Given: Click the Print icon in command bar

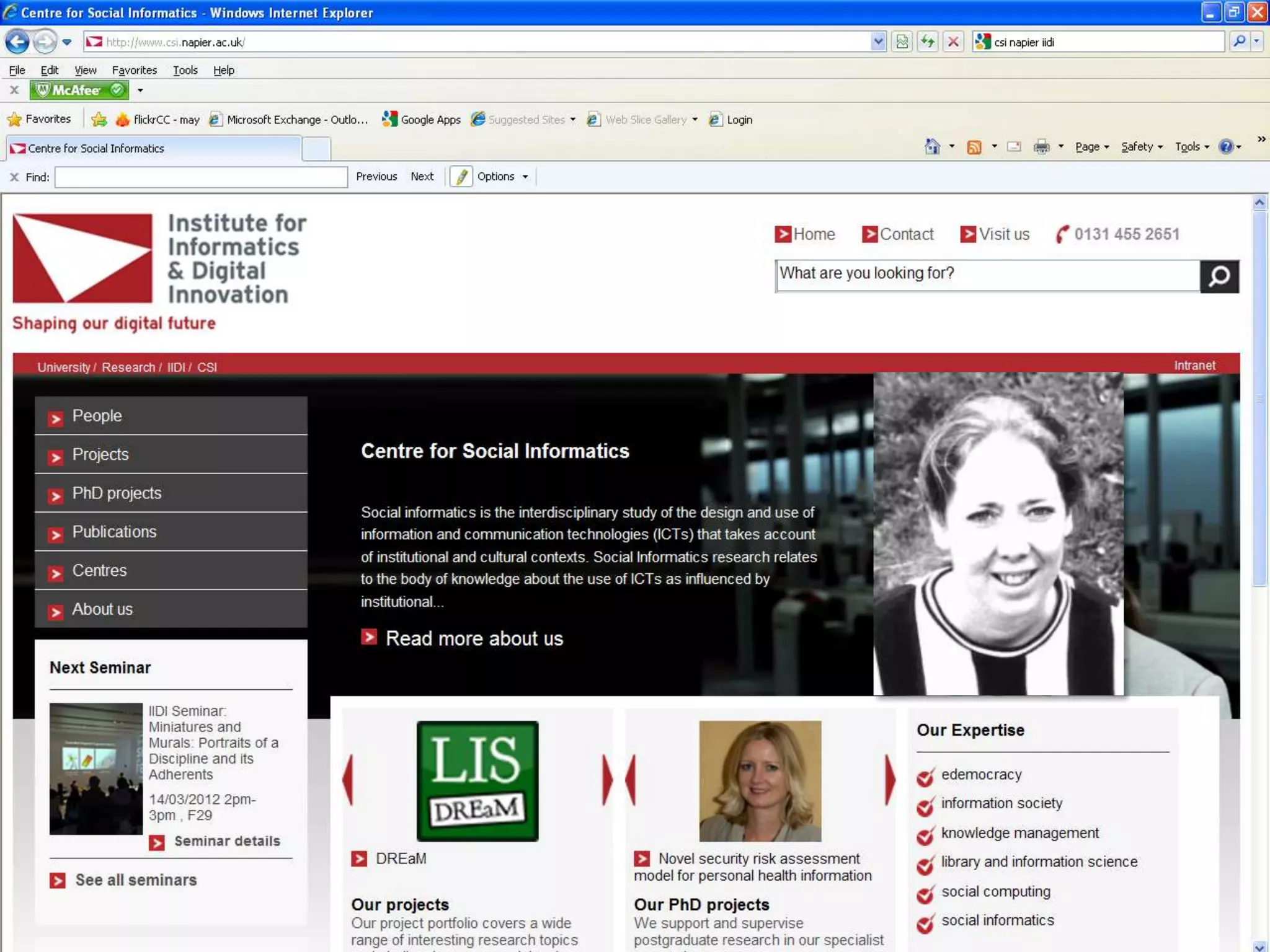Looking at the screenshot, I should tap(1041, 147).
